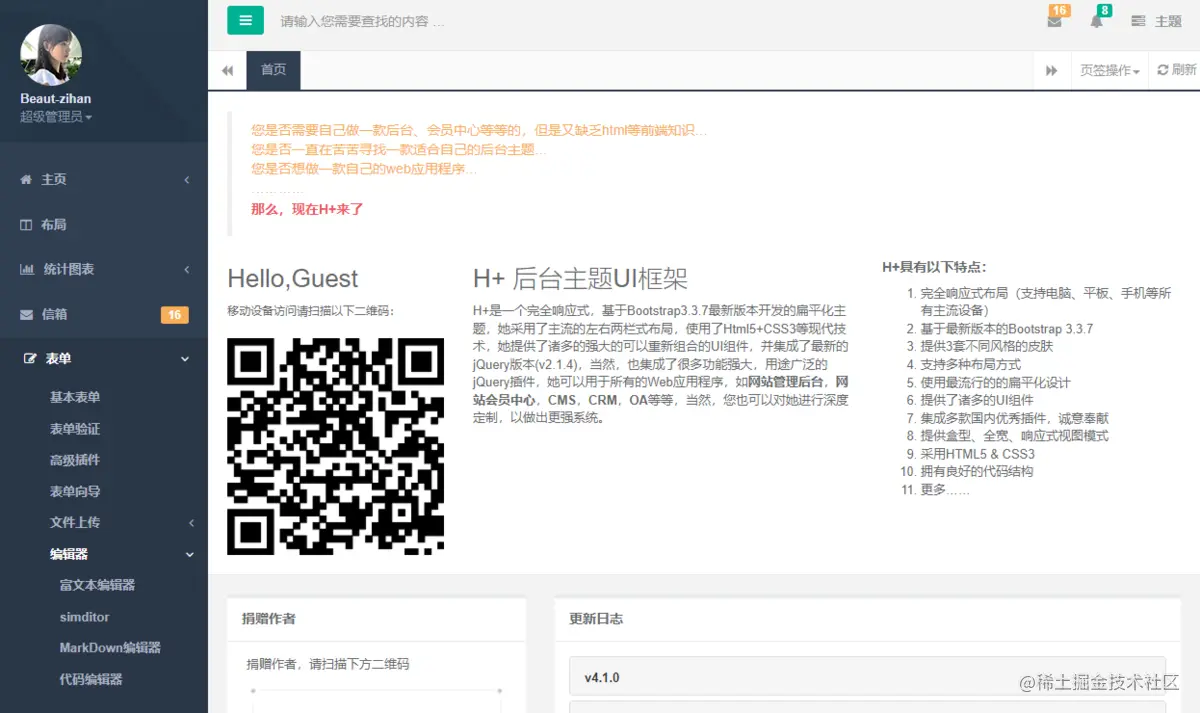The image size is (1200, 713).
Task: Click the 统计图表 bar chart icon
Action: 27,269
